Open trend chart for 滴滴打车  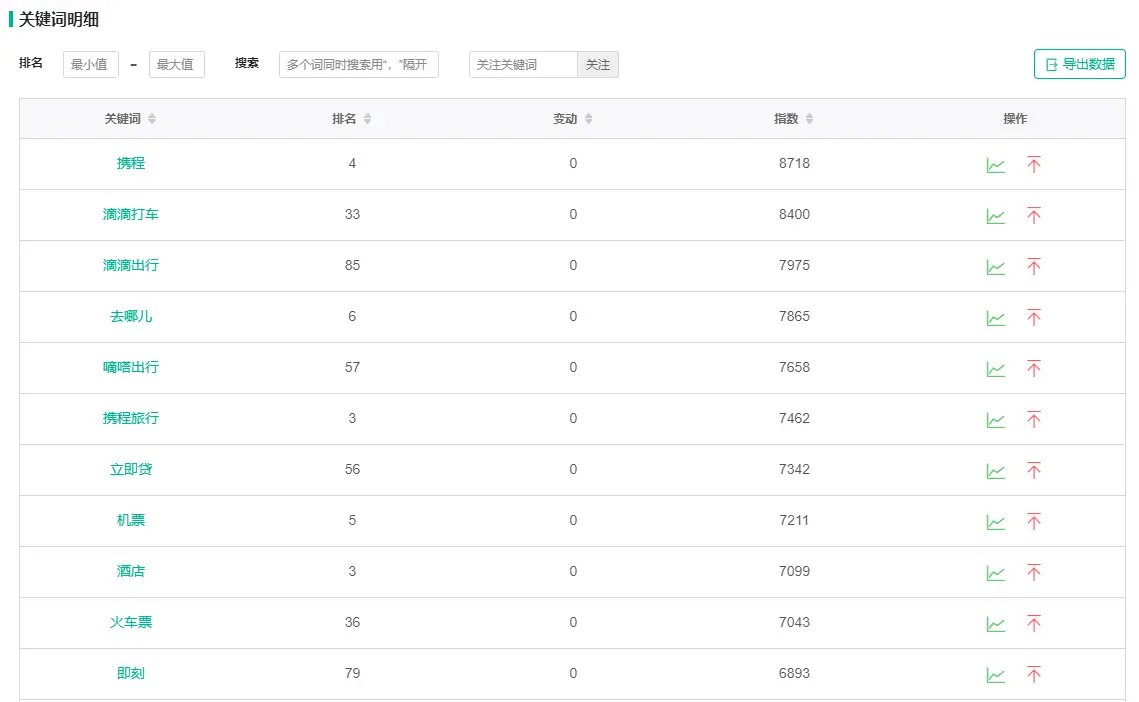click(995, 216)
